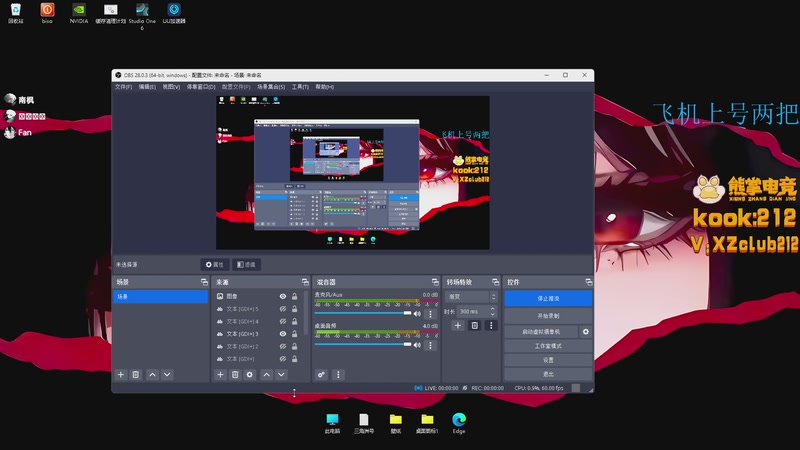
Task: Move scene down with the arrow icon
Action: pos(167,374)
